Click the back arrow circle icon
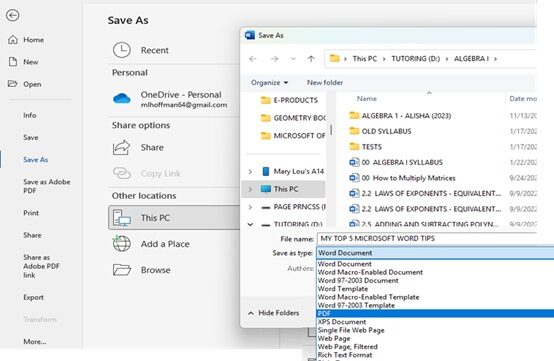This screenshot has height=361, width=554. point(13,15)
